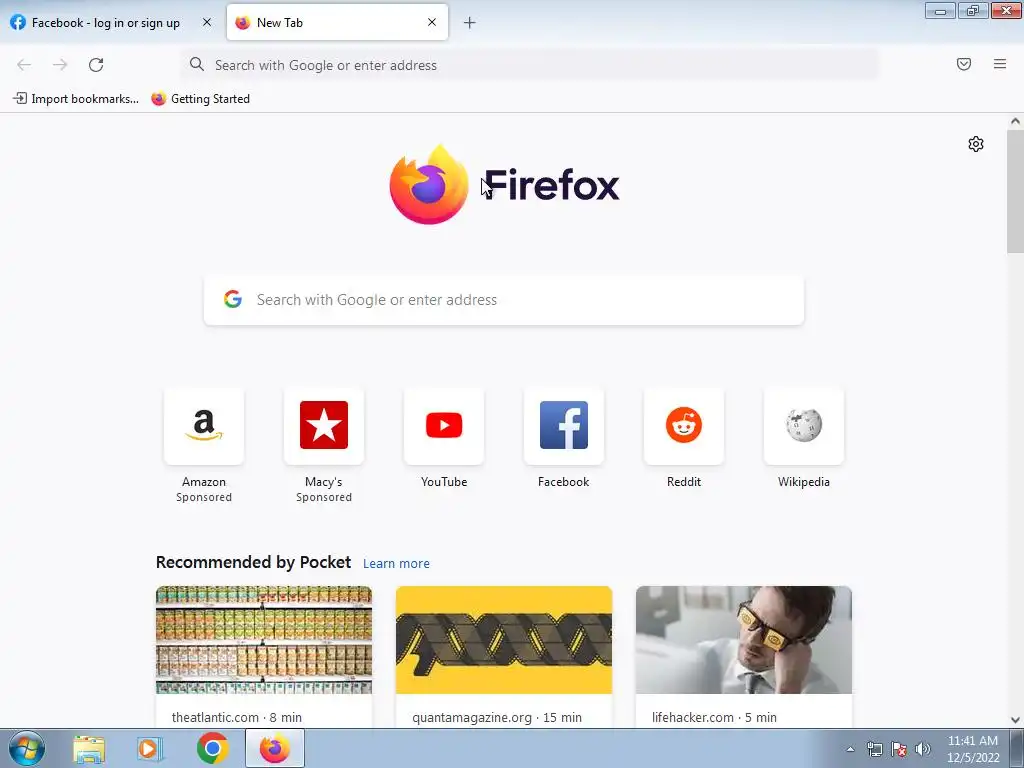1024x768 pixels.
Task: Open the Getting Started bookmark
Action: (x=200, y=99)
